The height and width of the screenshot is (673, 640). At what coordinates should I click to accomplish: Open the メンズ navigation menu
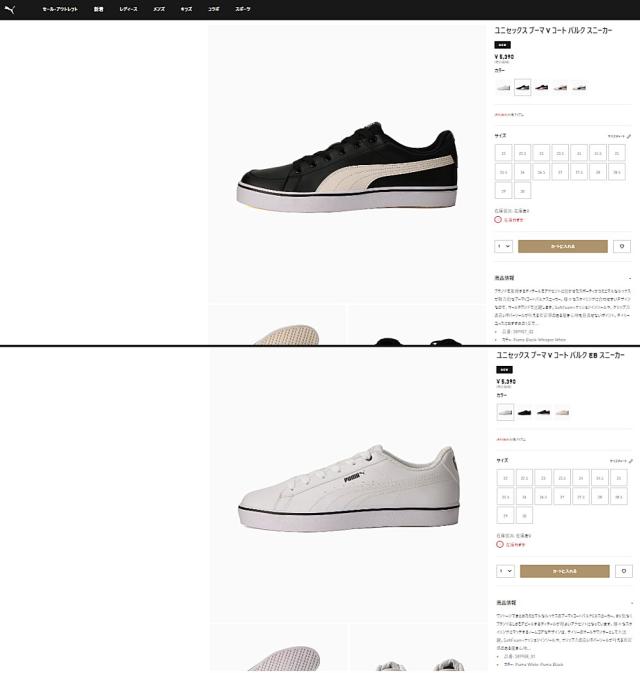tap(159, 9)
